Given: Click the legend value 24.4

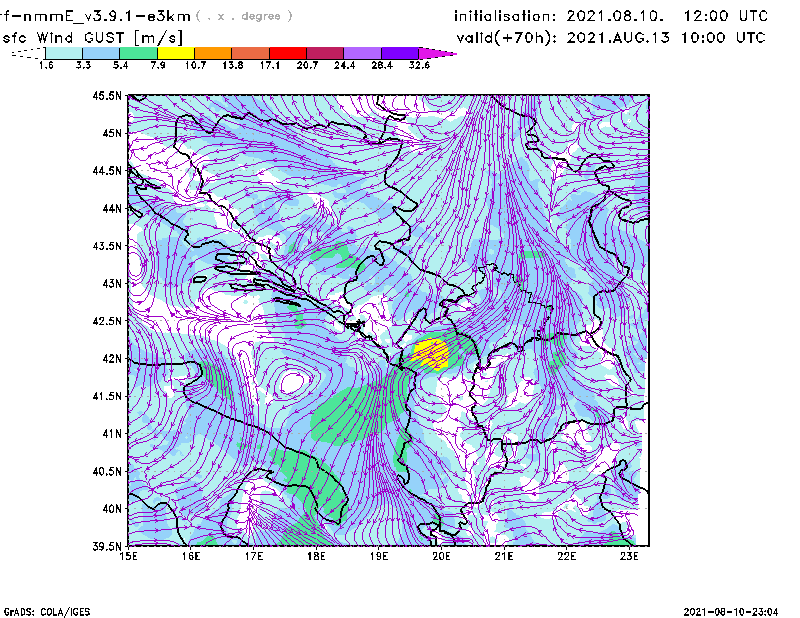Looking at the screenshot, I should 344,65.
